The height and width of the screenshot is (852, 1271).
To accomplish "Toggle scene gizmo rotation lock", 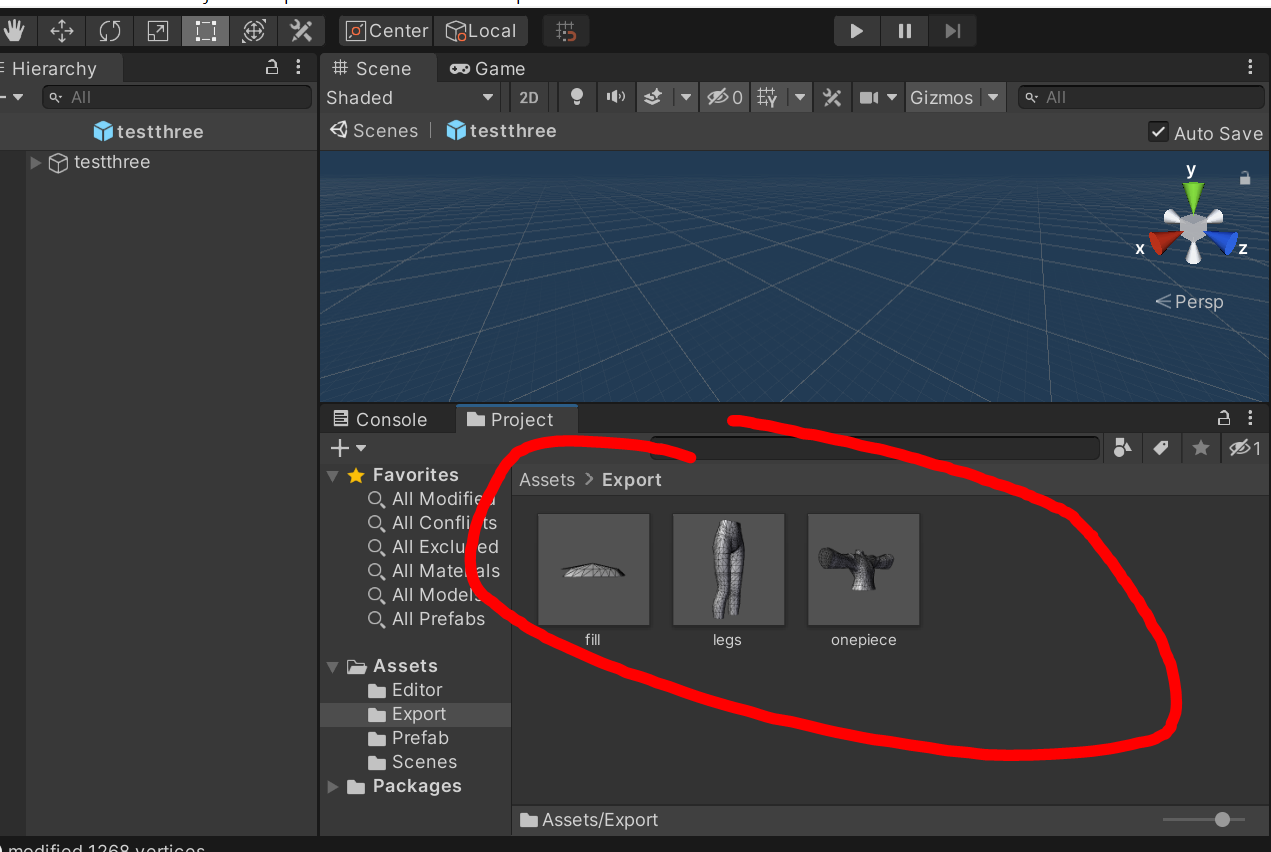I will point(1245,178).
